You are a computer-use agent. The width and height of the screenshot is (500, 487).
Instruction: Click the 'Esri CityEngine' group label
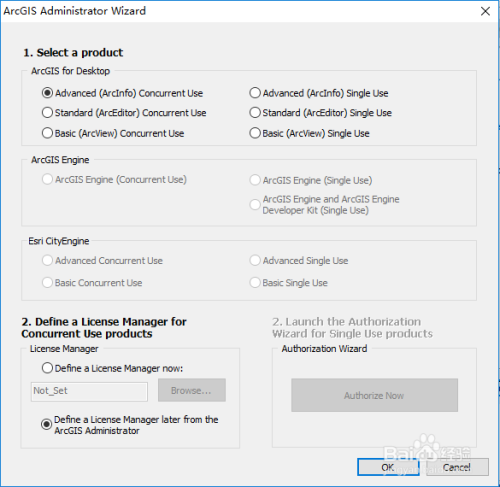(x=59, y=241)
